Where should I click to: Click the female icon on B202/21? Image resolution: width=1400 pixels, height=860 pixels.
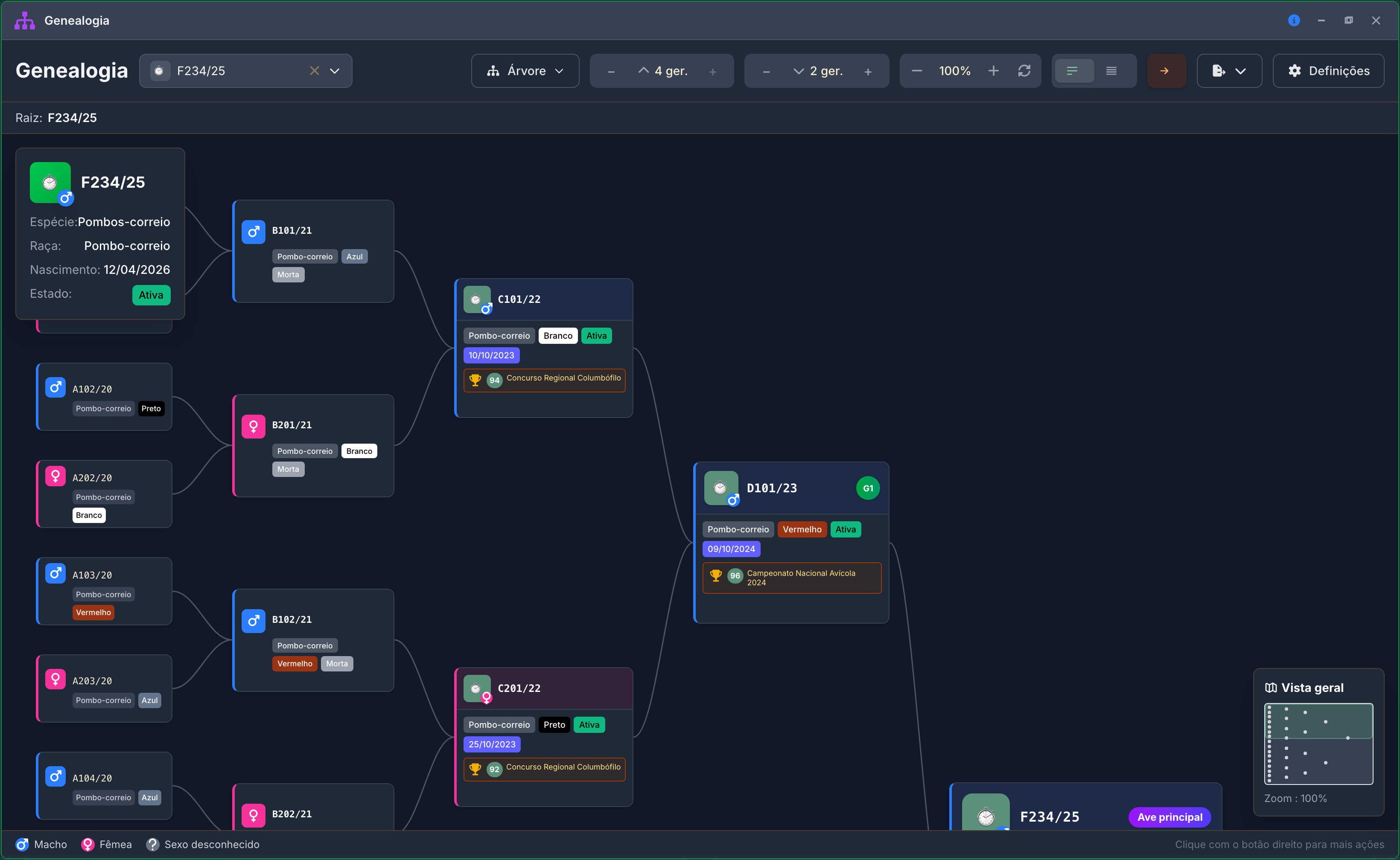coord(253,816)
